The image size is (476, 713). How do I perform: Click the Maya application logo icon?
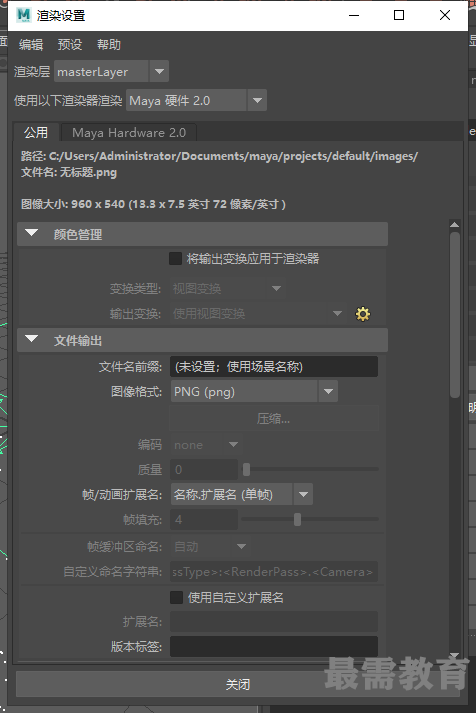pyautogui.click(x=23, y=15)
